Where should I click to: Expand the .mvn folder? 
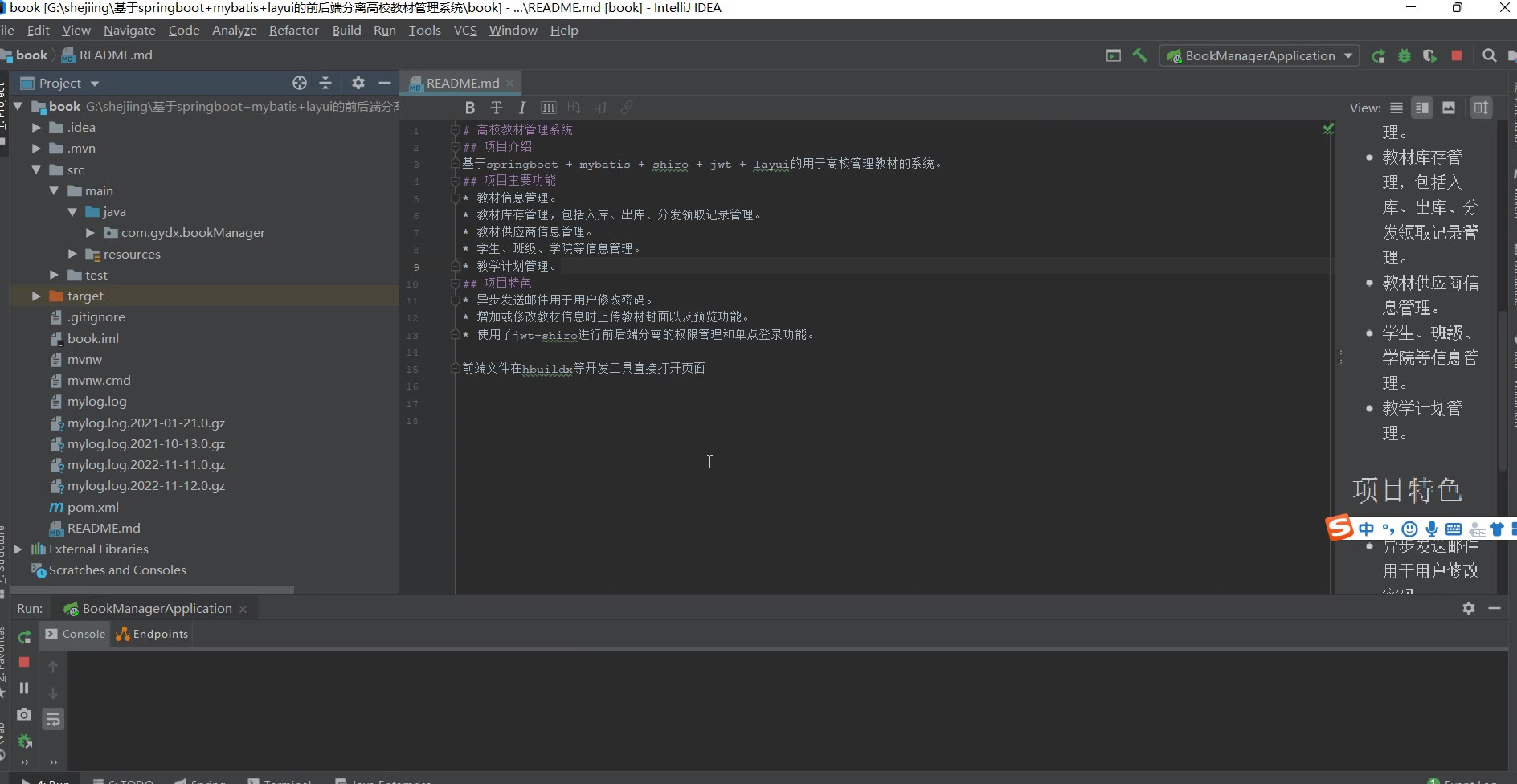click(x=36, y=149)
